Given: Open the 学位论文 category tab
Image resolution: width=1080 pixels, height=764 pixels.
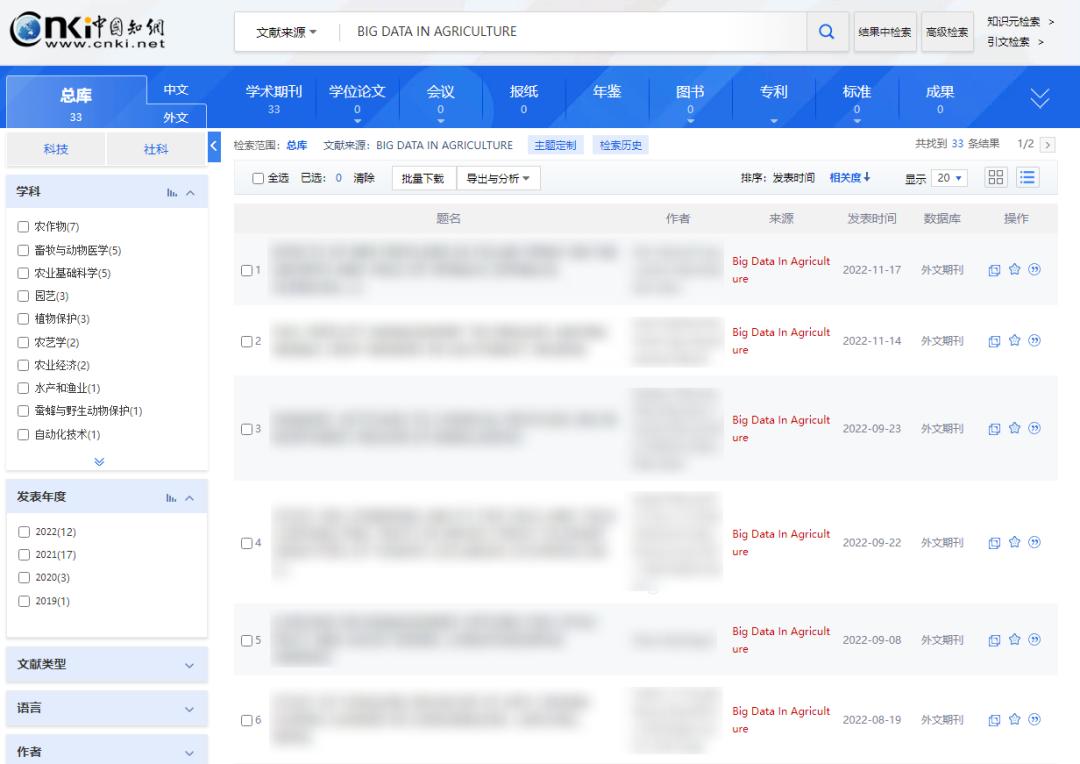Looking at the screenshot, I should [x=357, y=90].
